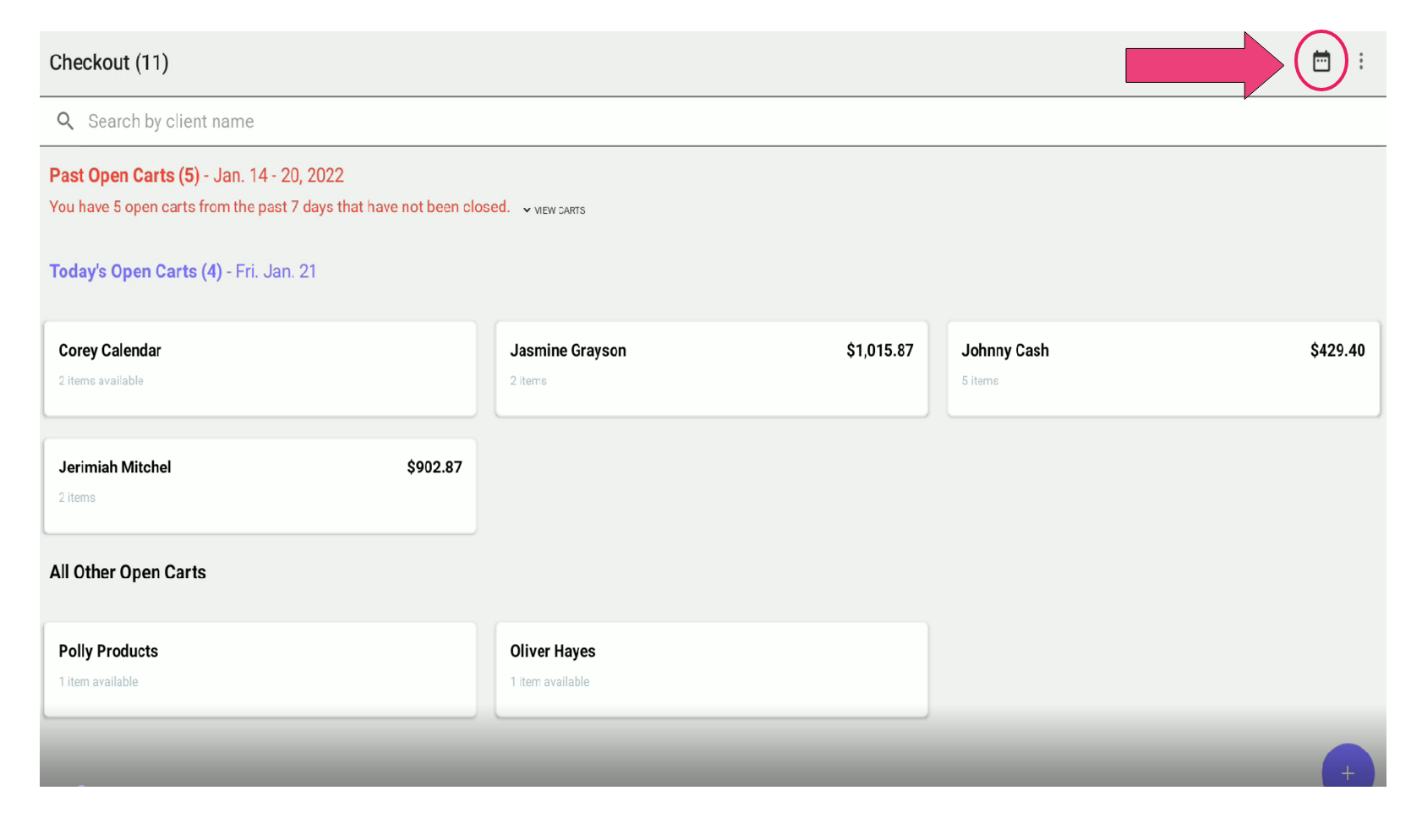Image resolution: width=1422 pixels, height=840 pixels.
Task: Click the $429.40 amount on Johnny Cash
Action: pos(1337,351)
